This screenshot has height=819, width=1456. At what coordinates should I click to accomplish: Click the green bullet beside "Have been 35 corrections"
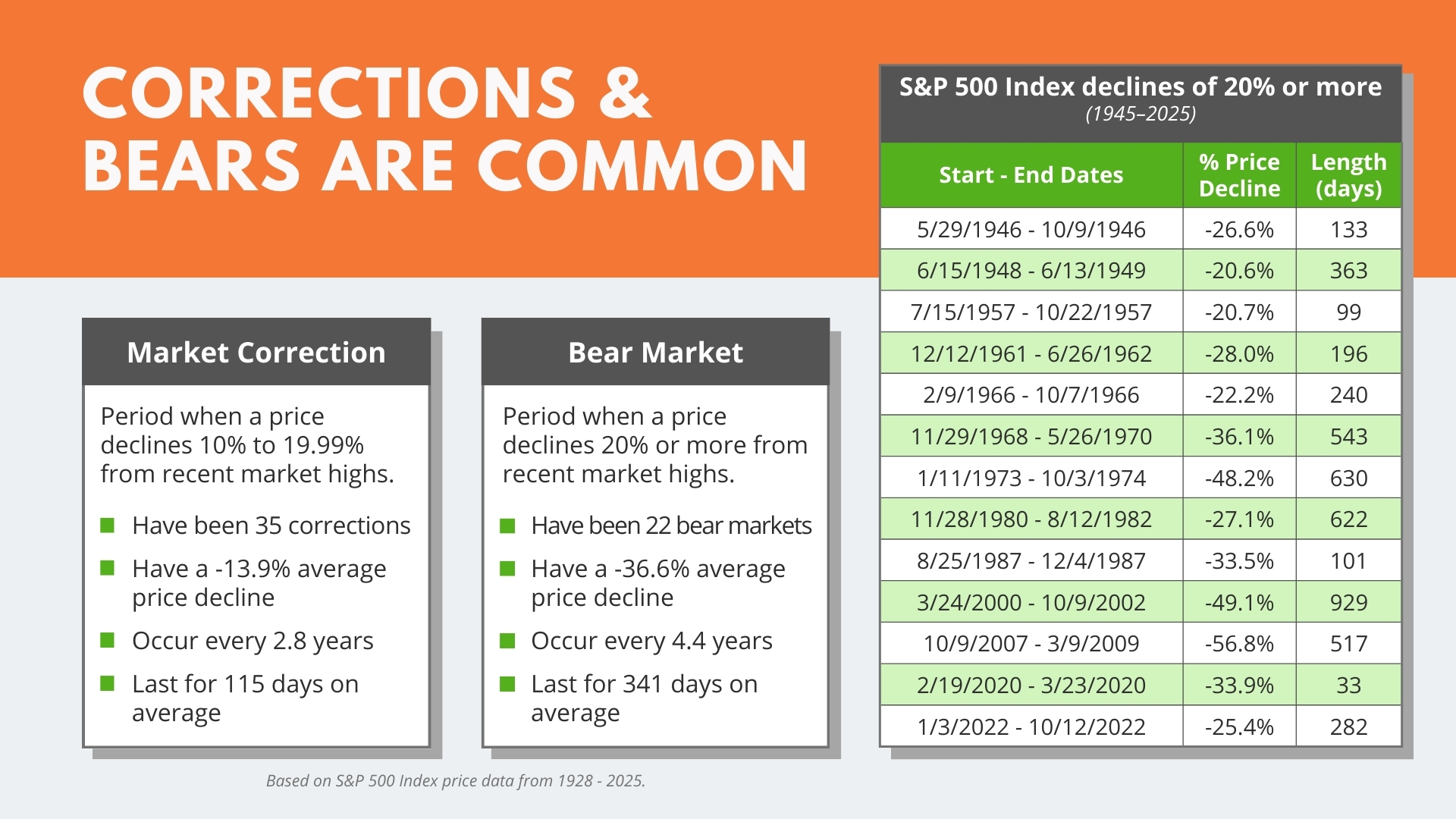click(108, 525)
